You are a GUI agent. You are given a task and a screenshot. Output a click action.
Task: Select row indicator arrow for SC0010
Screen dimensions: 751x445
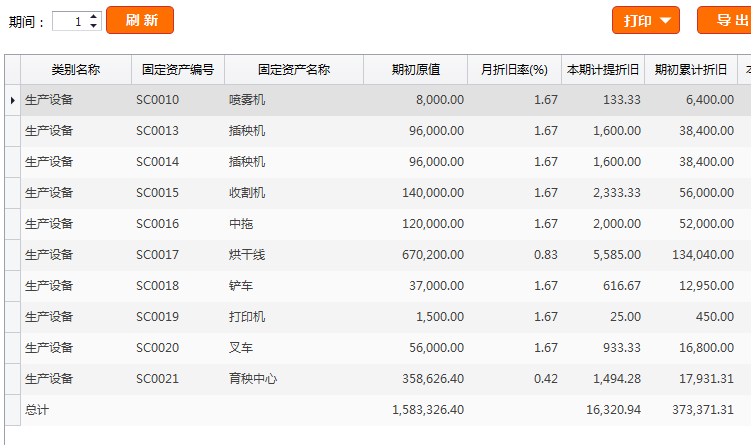pyautogui.click(x=12, y=100)
